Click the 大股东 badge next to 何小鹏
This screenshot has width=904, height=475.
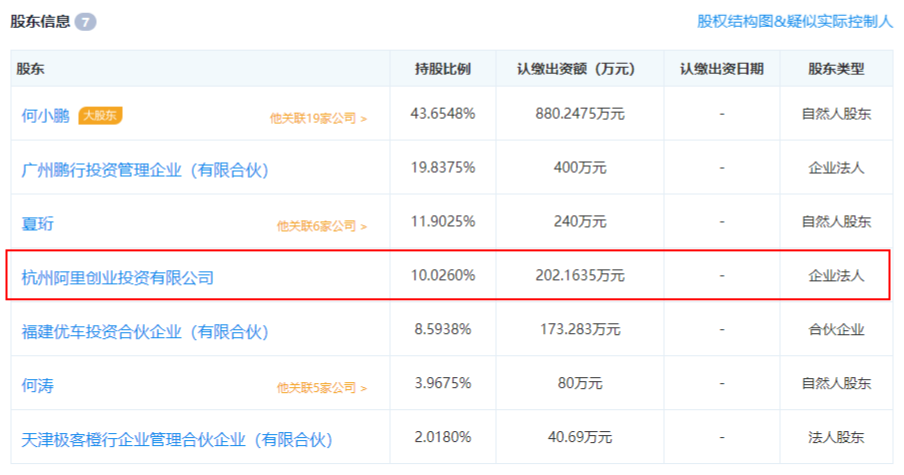click(x=100, y=115)
